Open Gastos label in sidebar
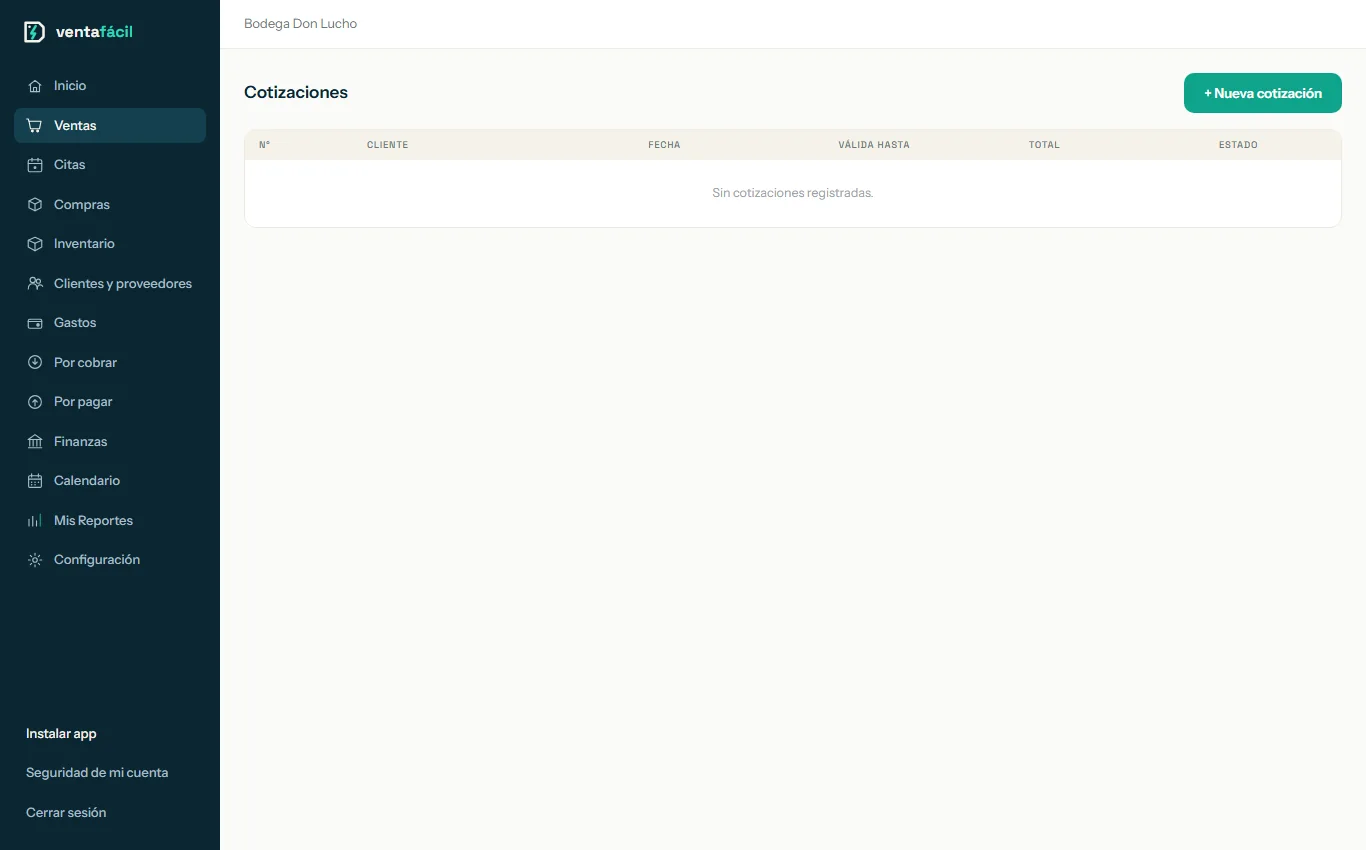Image resolution: width=1366 pixels, height=850 pixels. click(x=75, y=323)
